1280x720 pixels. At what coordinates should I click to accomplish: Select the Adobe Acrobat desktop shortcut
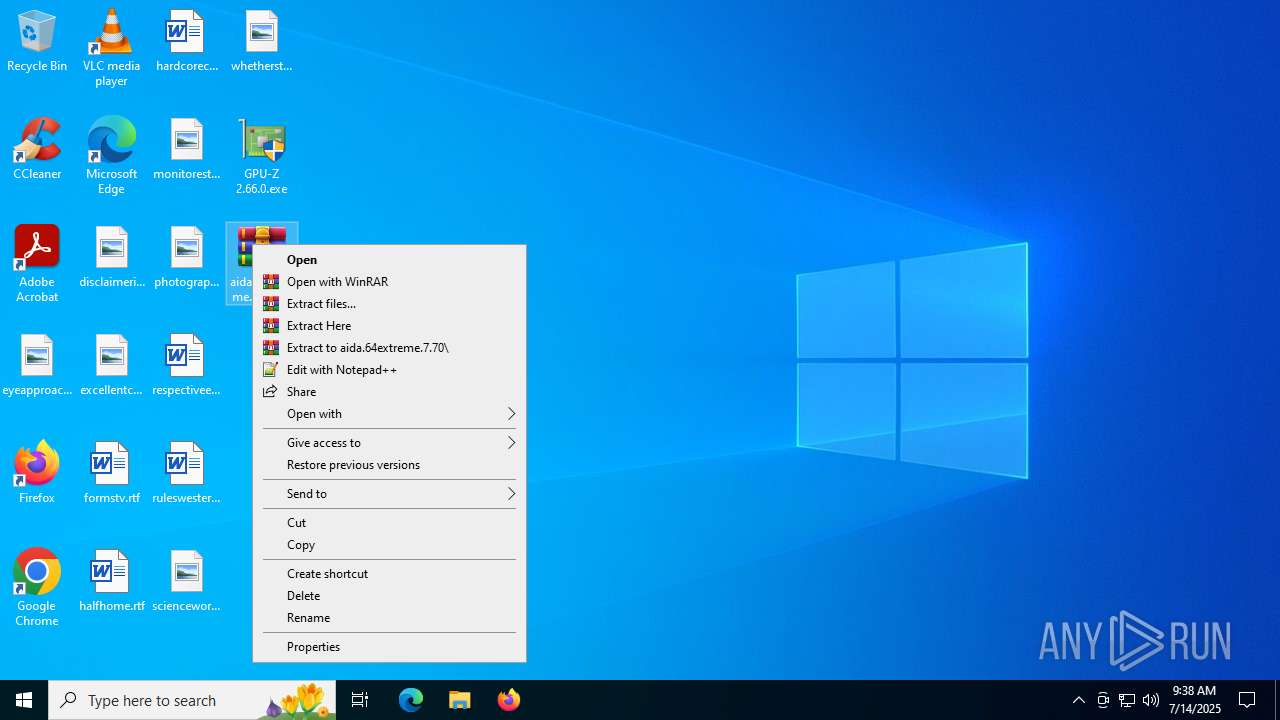click(37, 264)
